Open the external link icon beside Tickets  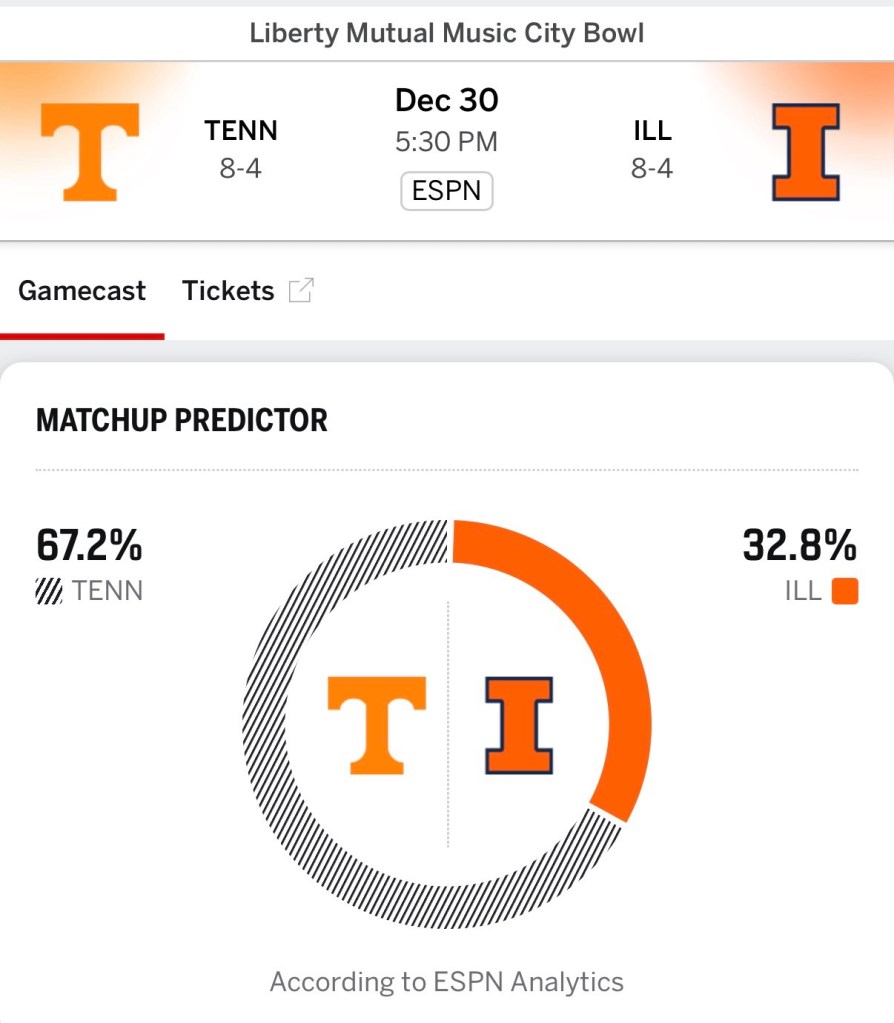301,291
